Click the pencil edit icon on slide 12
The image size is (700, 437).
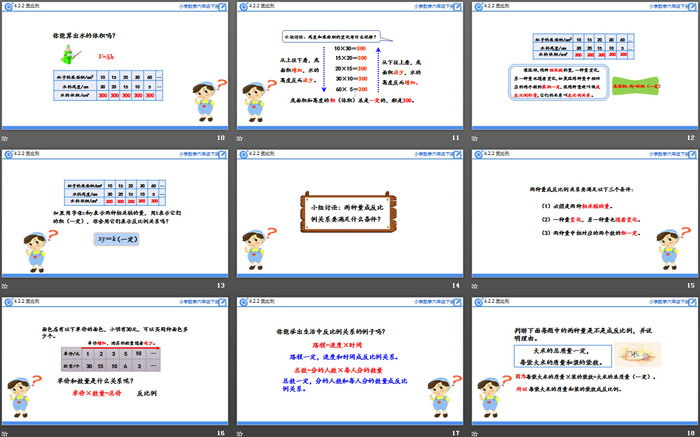coord(692,7)
